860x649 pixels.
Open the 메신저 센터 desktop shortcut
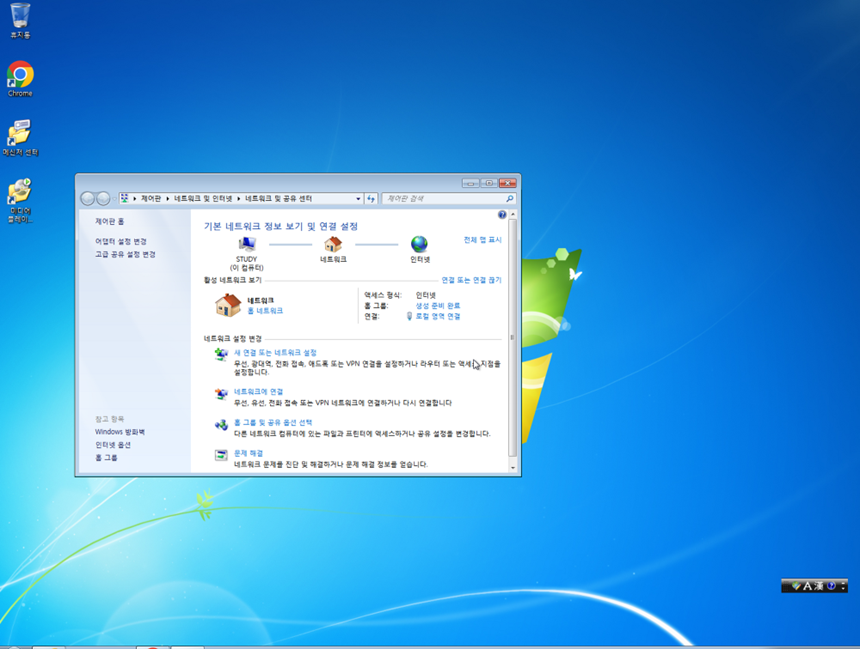pos(20,138)
